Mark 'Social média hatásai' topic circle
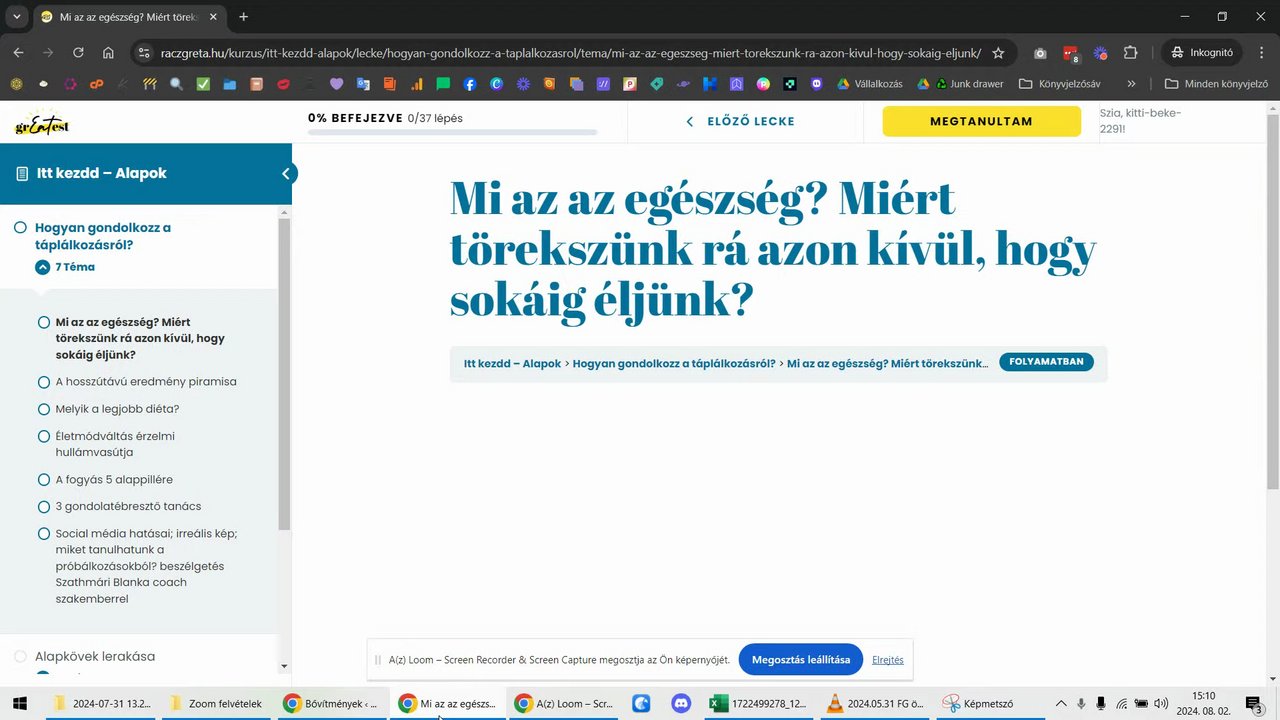 pyautogui.click(x=43, y=534)
